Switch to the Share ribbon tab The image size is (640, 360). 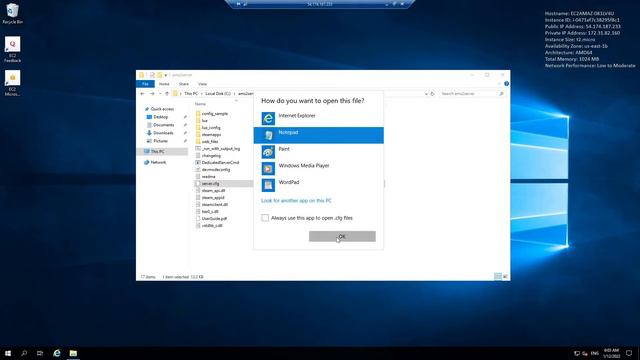[184, 84]
